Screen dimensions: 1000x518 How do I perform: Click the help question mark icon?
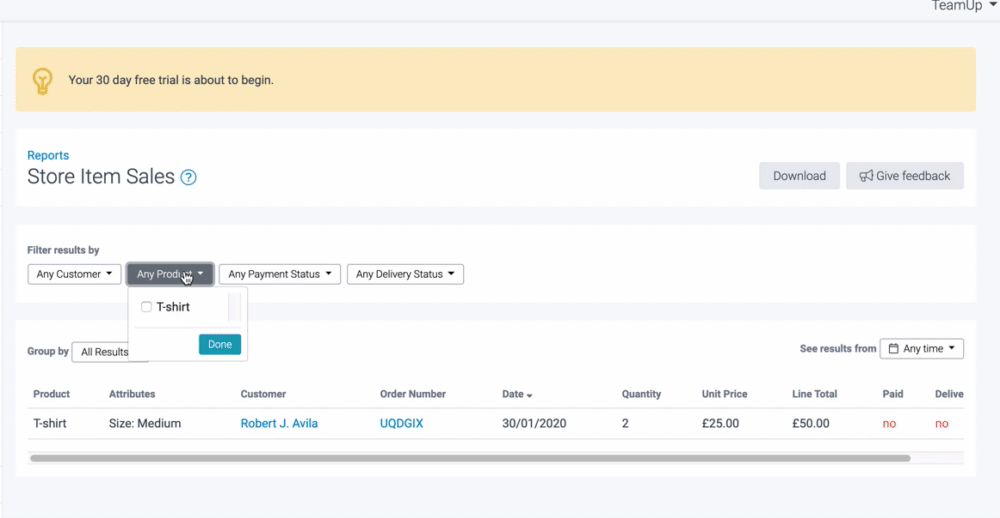[x=188, y=178]
